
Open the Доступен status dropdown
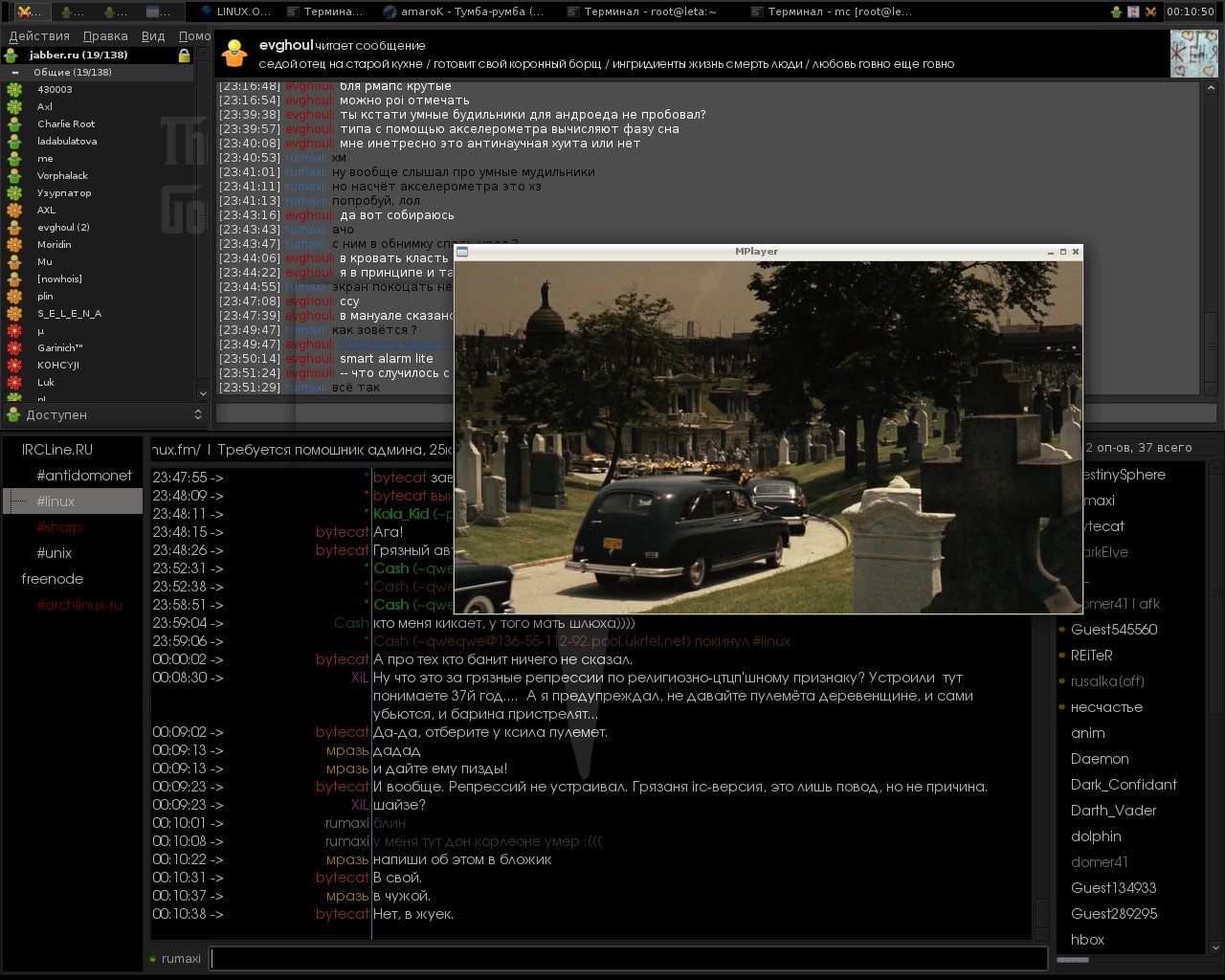(x=103, y=414)
